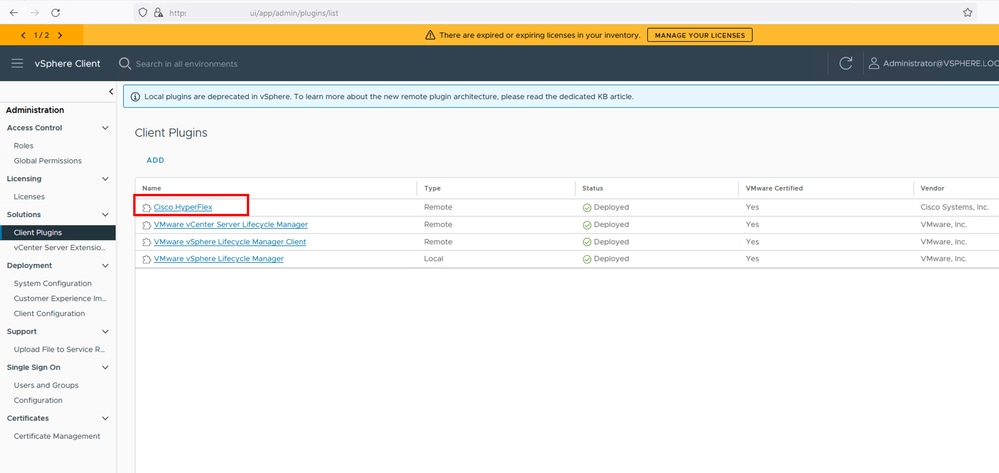Click the shield icon in address bar
The image size is (999, 473).
[x=143, y=13]
